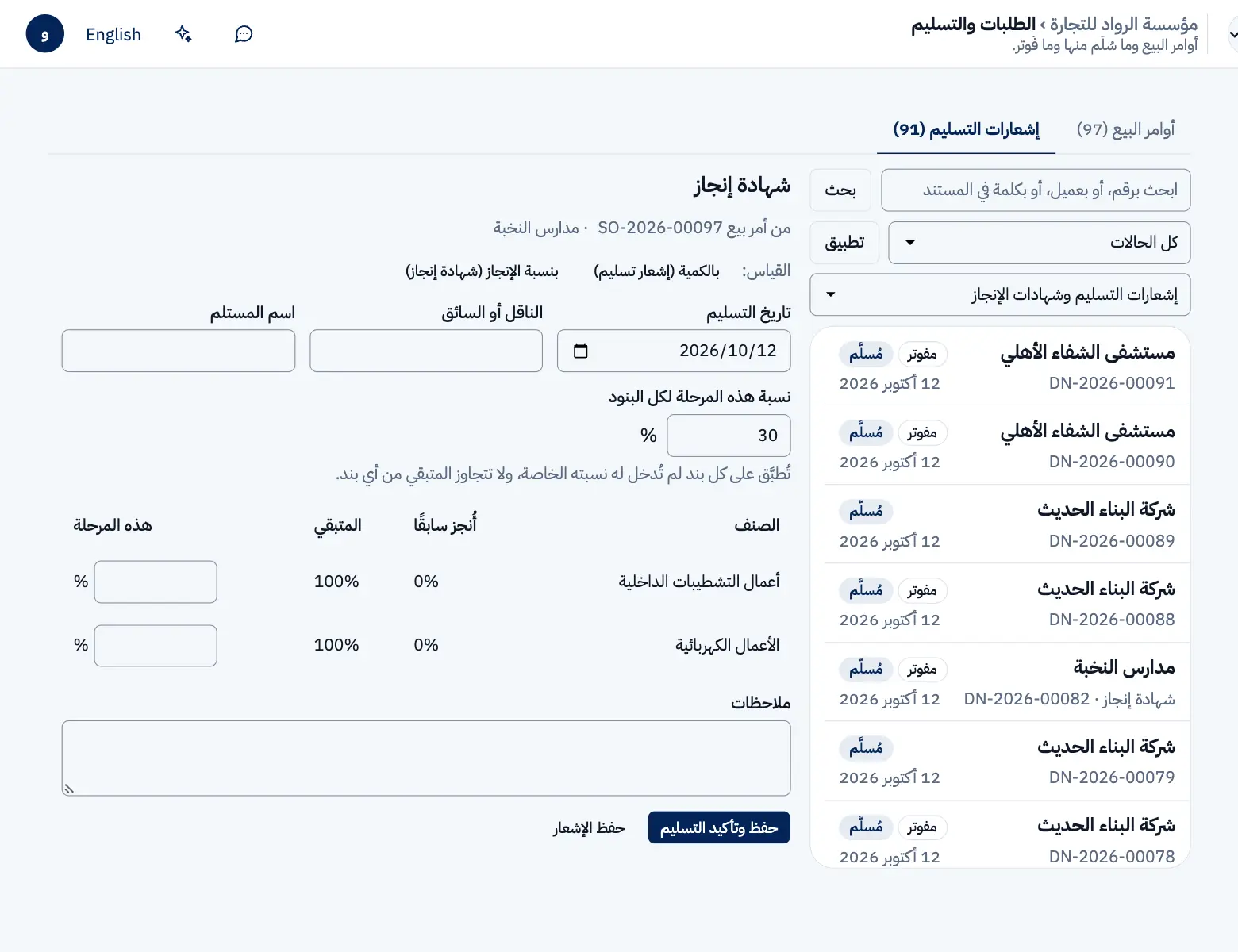Click the مُسلّم badge on DN-2026-00079

(866, 748)
